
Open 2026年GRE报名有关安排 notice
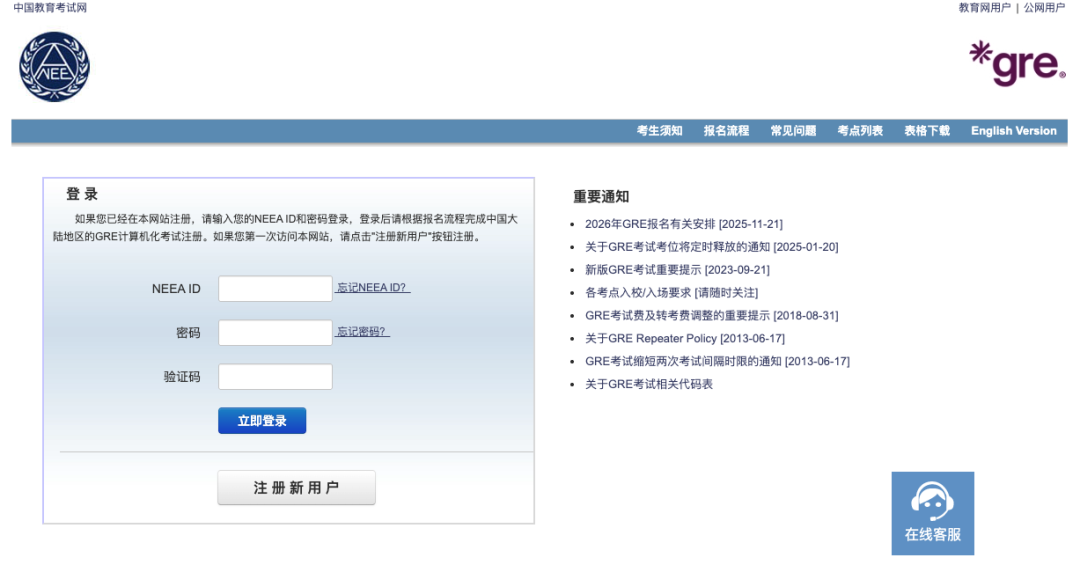(684, 224)
